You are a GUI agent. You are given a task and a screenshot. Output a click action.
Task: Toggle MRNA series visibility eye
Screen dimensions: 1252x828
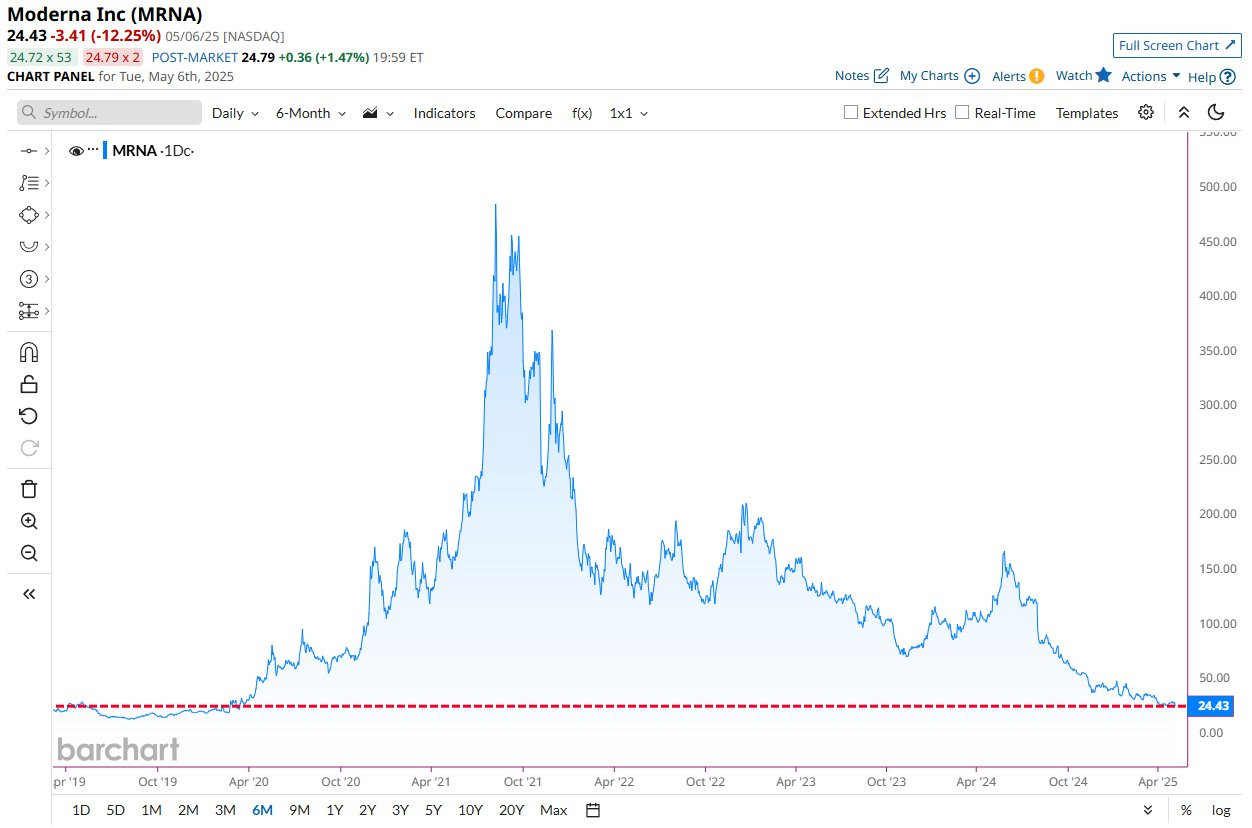pyautogui.click(x=75, y=151)
